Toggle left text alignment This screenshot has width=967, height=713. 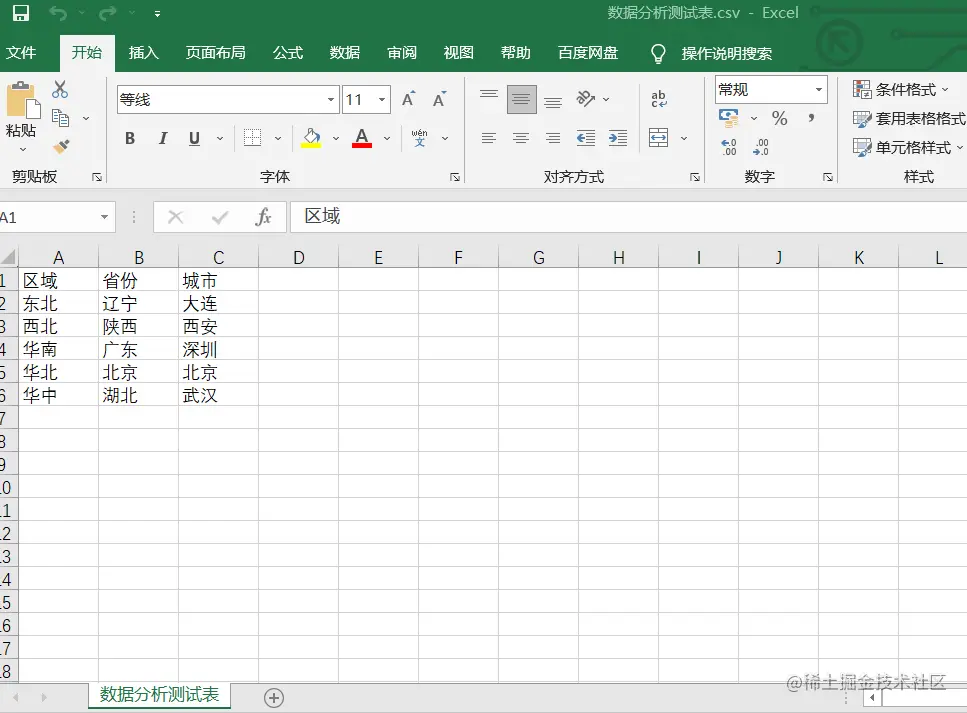[x=489, y=138]
